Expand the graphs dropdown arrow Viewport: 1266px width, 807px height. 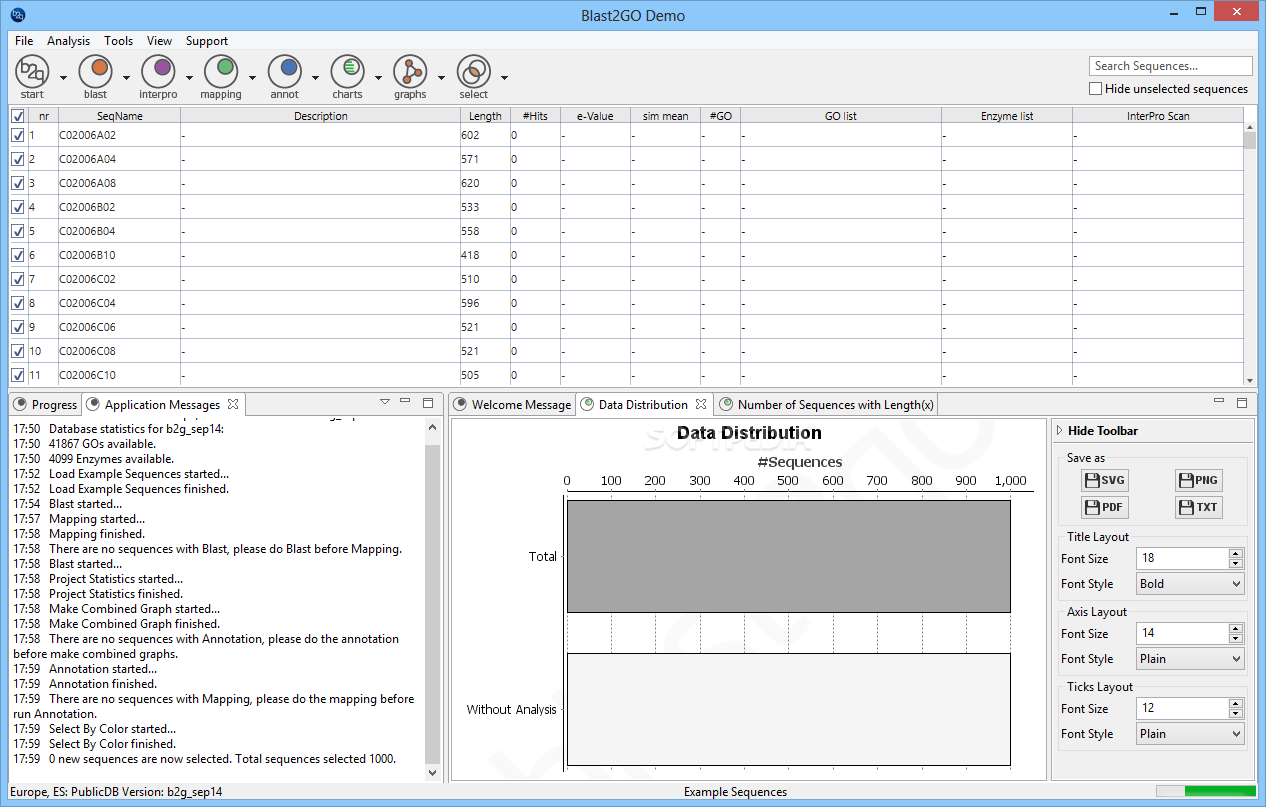(441, 77)
